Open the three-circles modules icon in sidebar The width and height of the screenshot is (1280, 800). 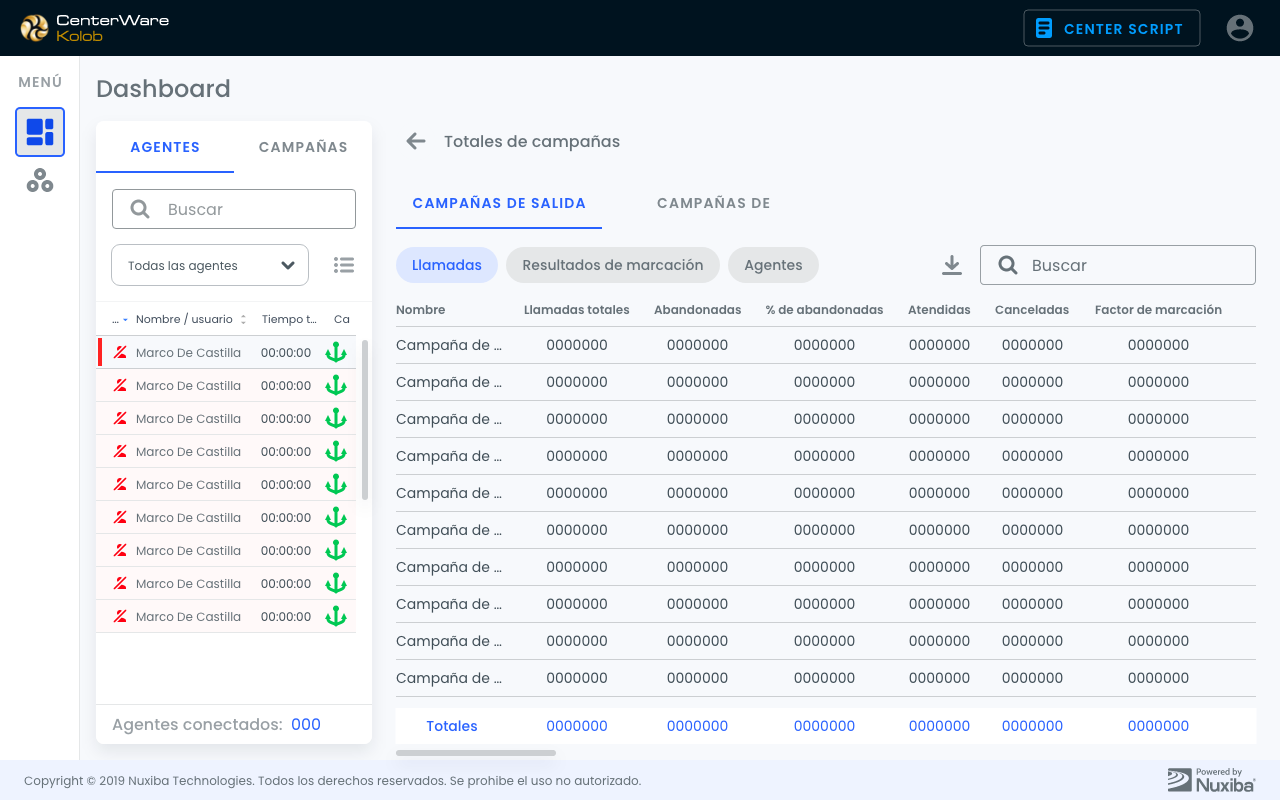[x=40, y=181]
